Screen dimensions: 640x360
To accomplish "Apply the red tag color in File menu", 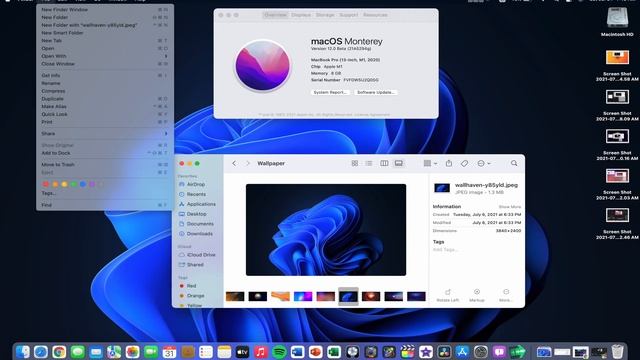I will pyautogui.click(x=46, y=184).
